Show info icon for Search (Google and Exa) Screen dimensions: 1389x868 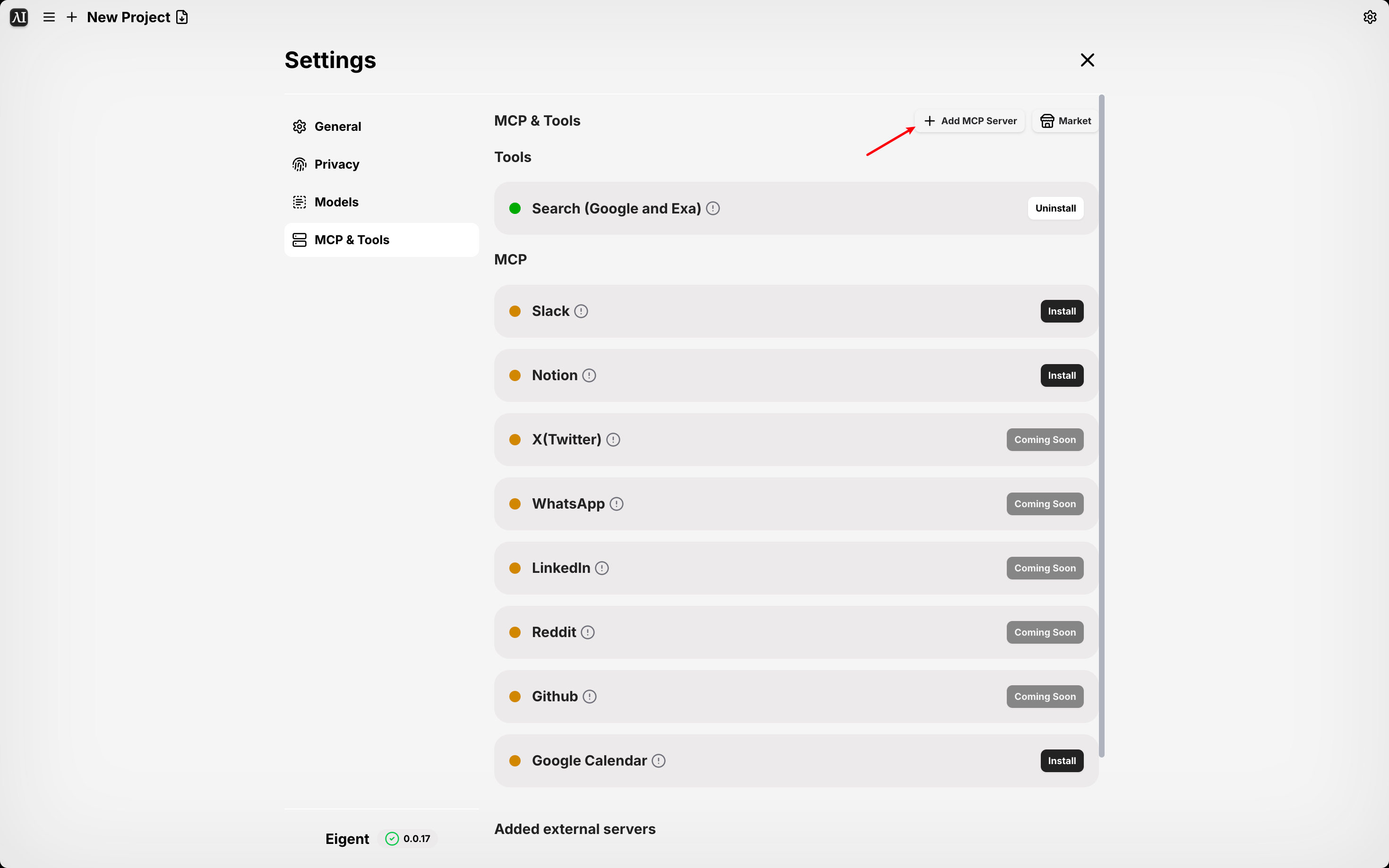tap(712, 208)
